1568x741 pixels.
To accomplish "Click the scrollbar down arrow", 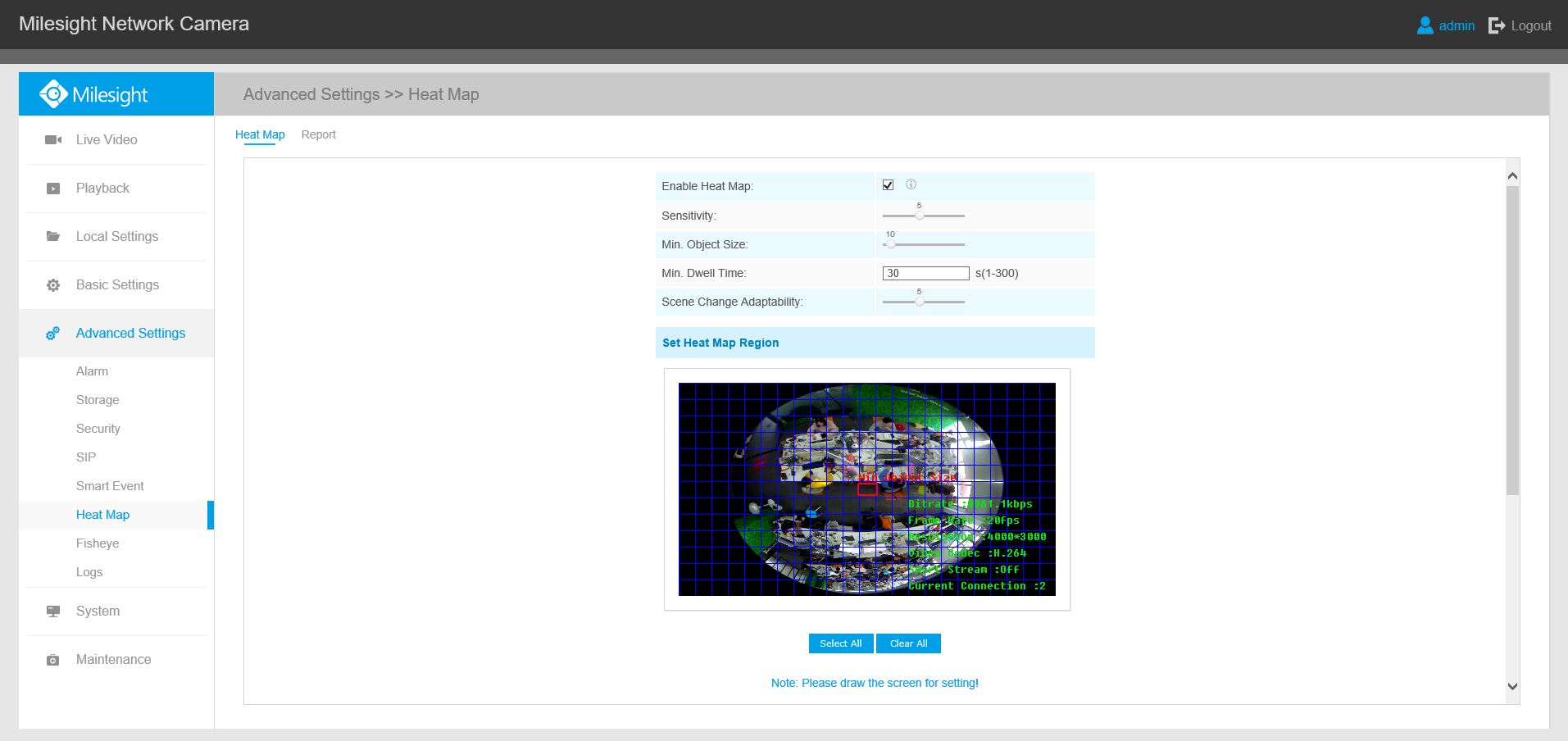I will point(1512,687).
